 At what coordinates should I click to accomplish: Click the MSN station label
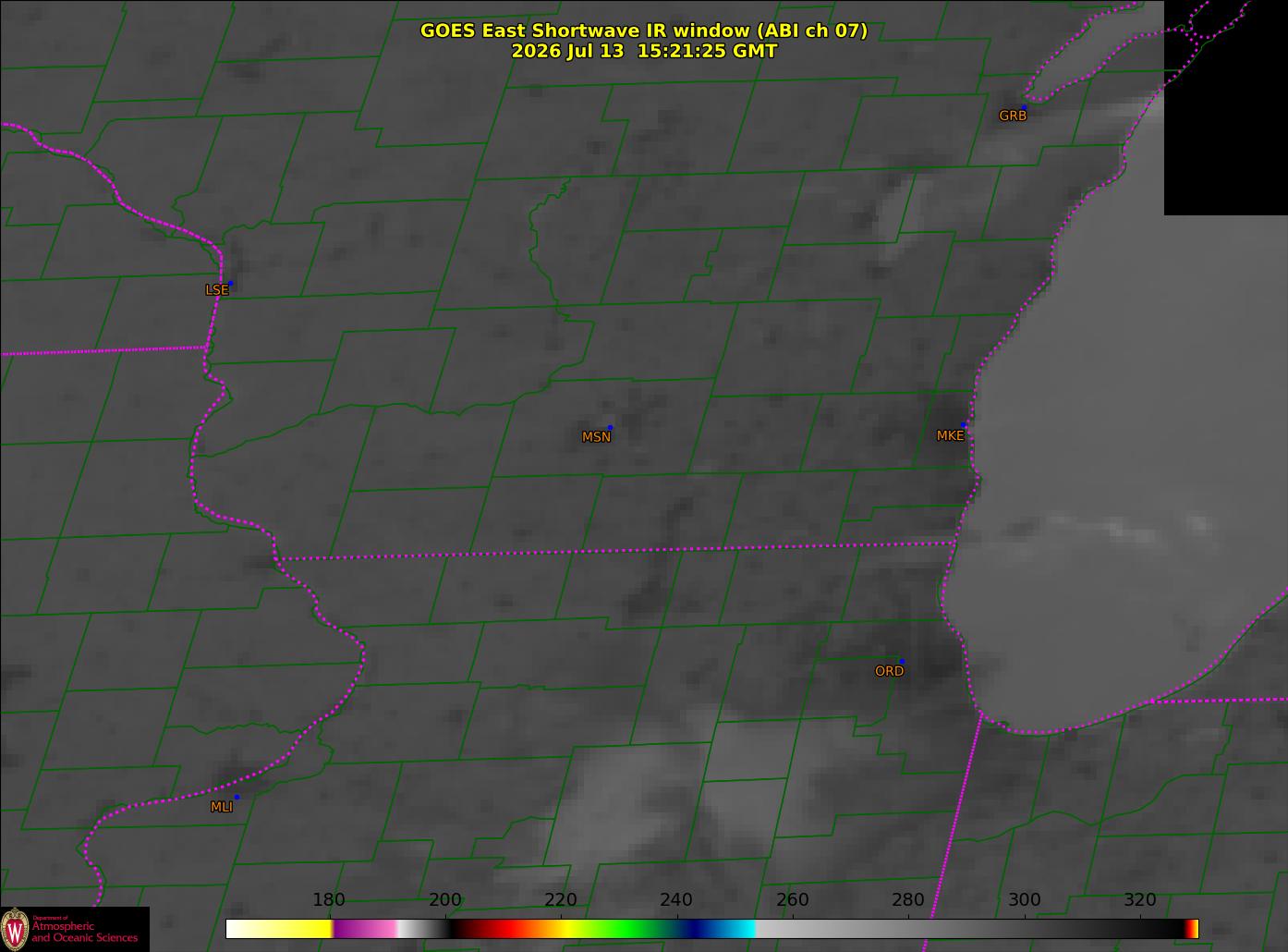point(596,437)
